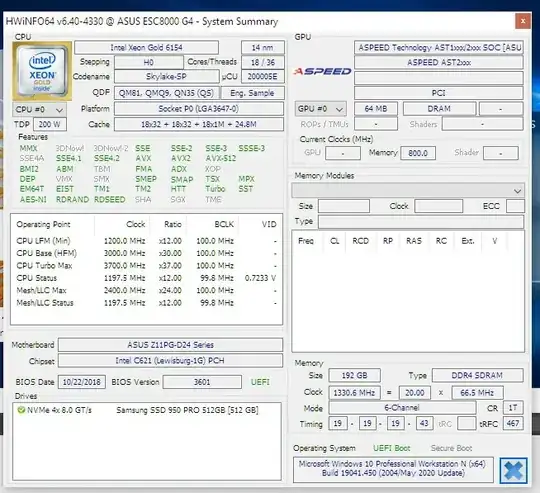Click the Intel Xeon Gold CPU logo
540x493 pixels.
pos(42,71)
